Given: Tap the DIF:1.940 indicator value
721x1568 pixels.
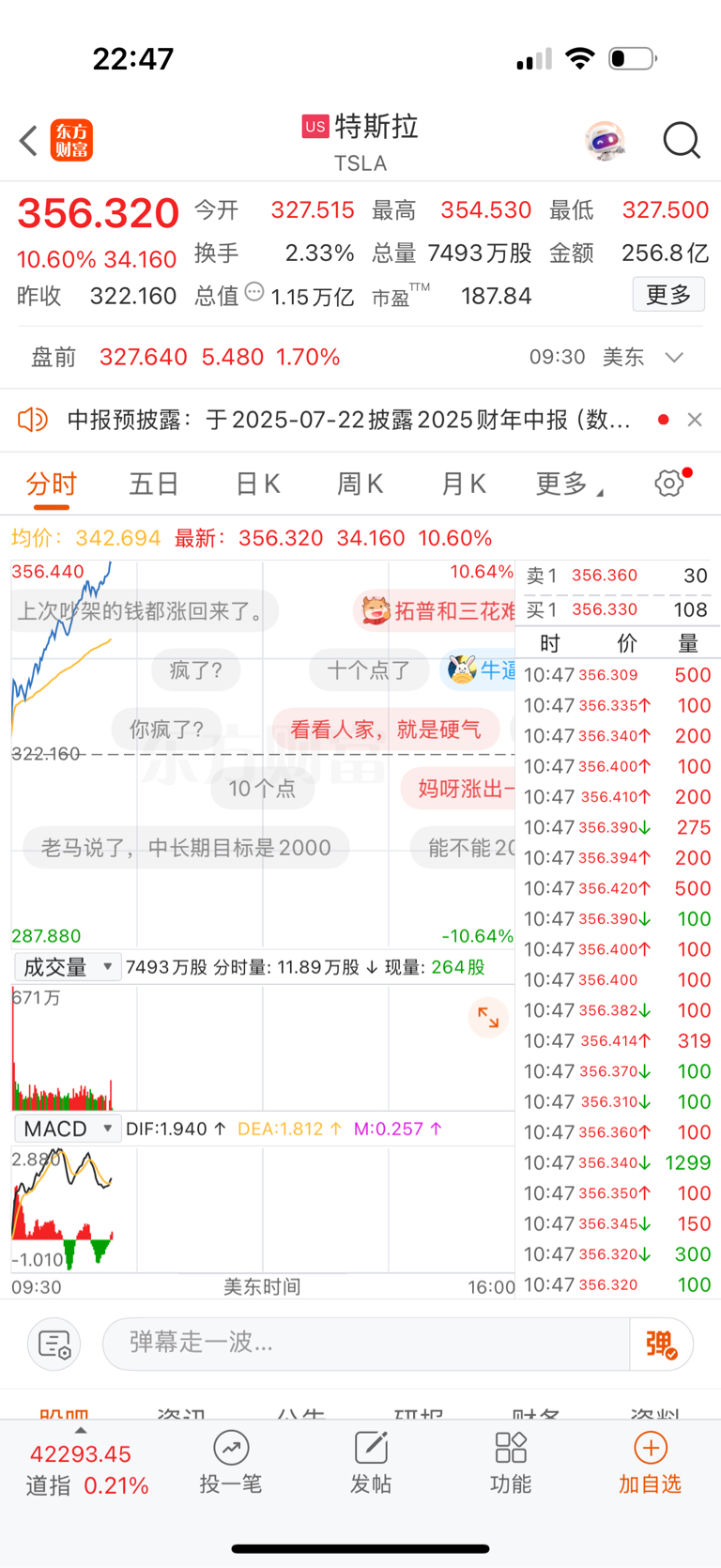Looking at the screenshot, I should 176,1129.
